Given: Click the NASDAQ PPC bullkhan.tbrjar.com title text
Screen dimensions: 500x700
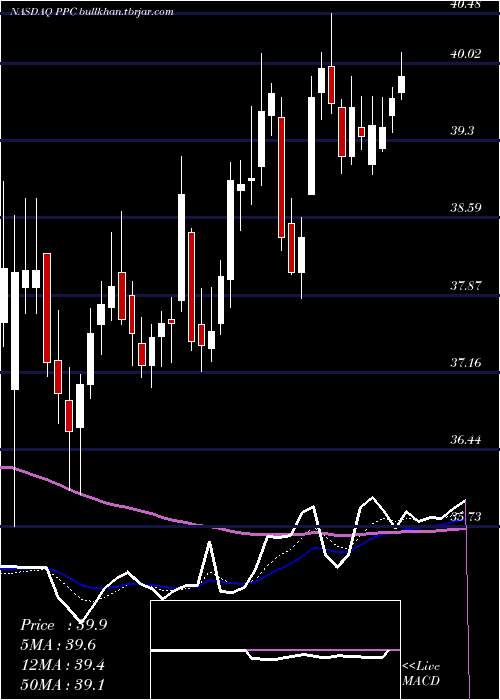Looking at the screenshot, I should point(92,12).
